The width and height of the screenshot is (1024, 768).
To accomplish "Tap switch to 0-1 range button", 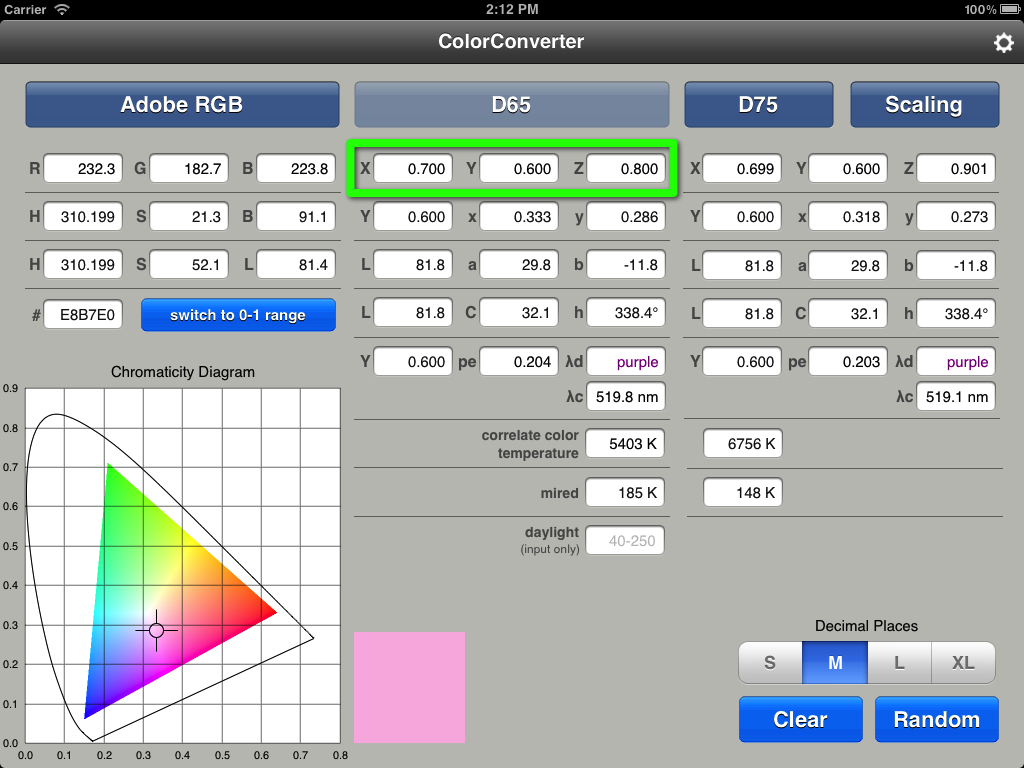I will coord(238,315).
